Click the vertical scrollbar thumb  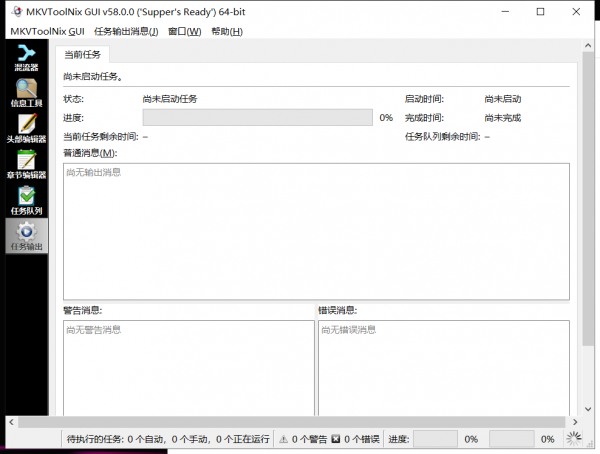tap(588, 199)
